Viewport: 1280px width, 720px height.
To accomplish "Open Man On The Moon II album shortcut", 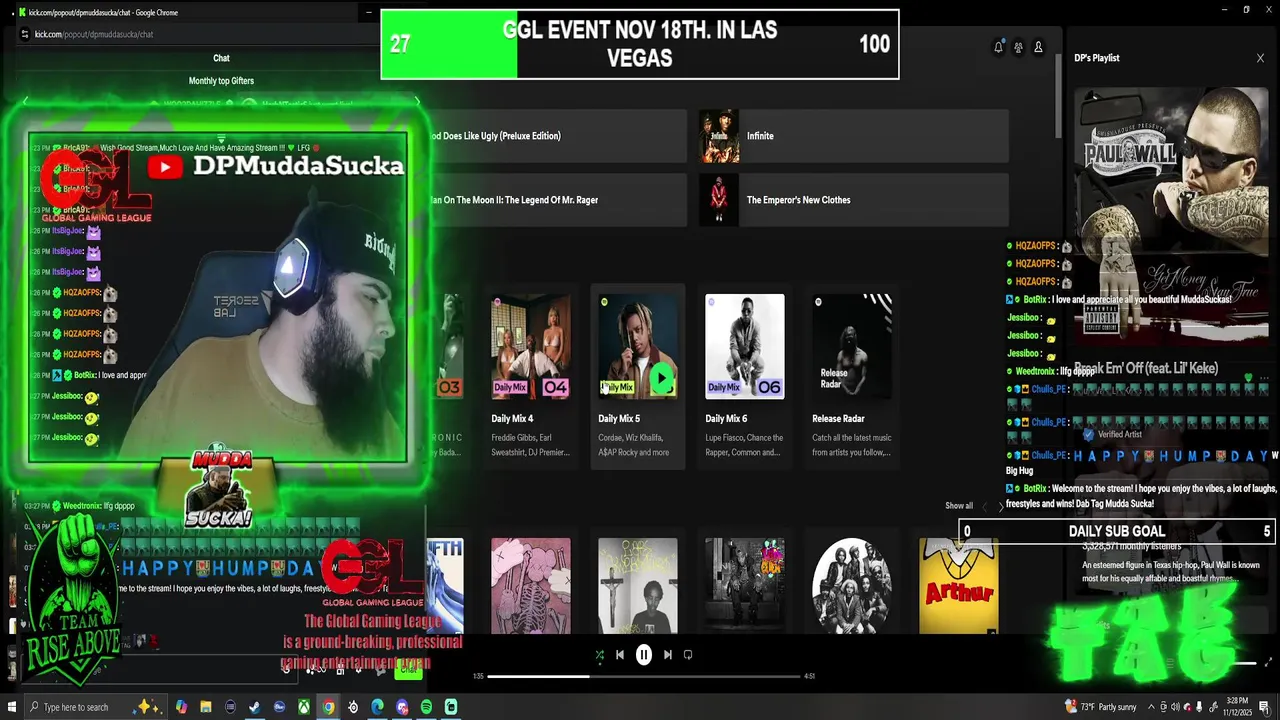I will click(557, 200).
